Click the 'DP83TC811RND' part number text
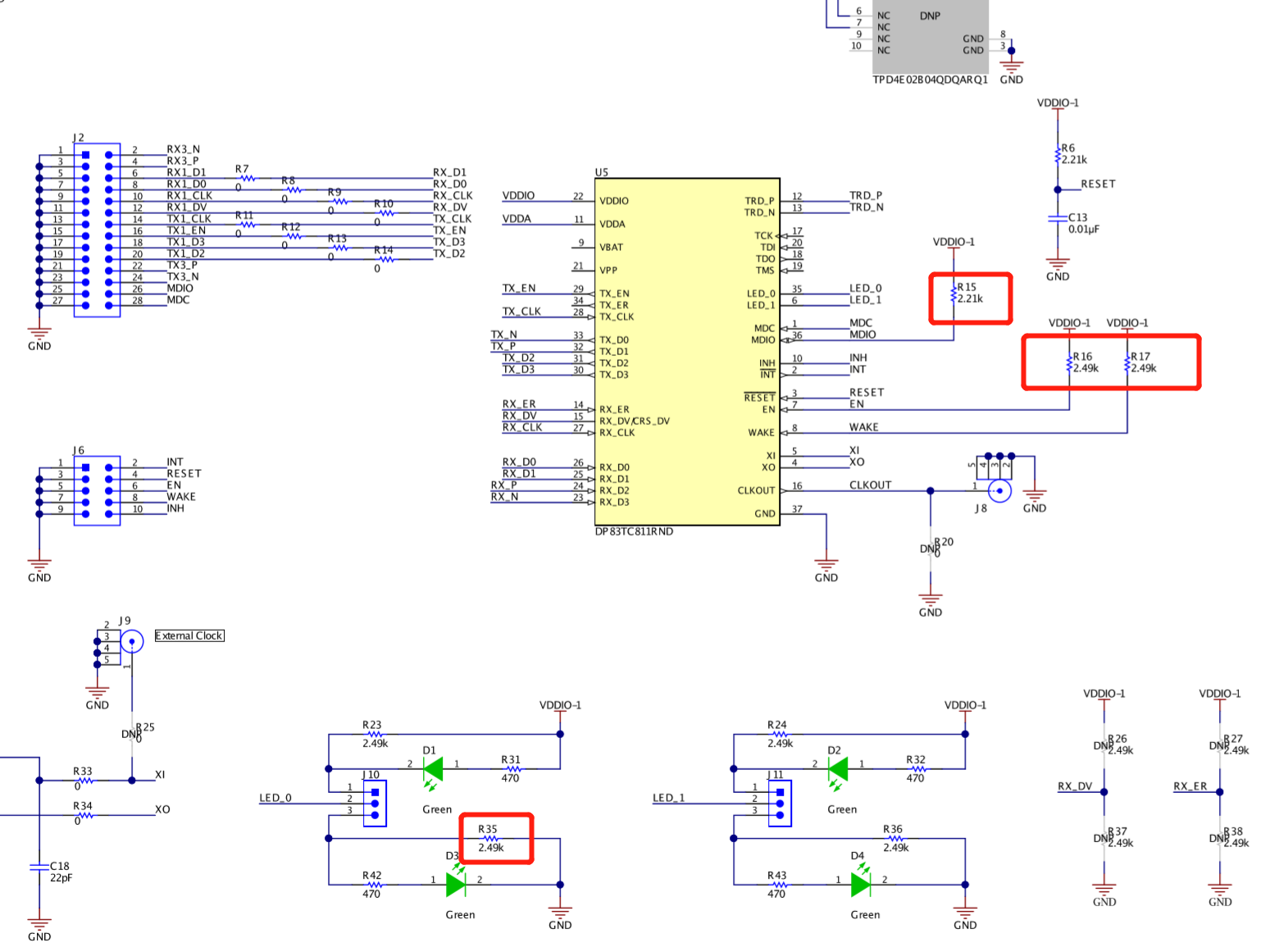Viewport: 1270px width, 952px height. coord(634,531)
